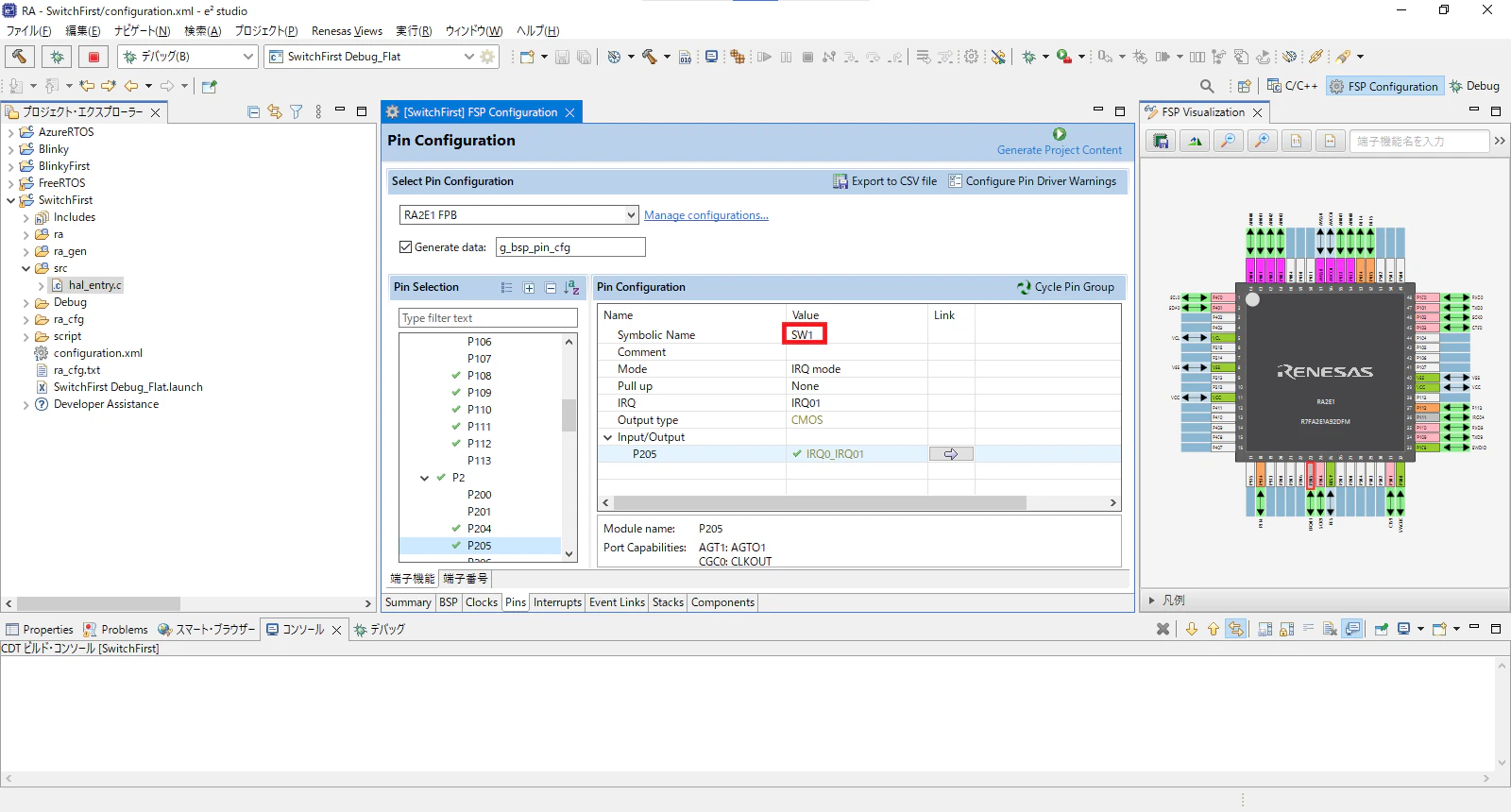Screen dimensions: 1511x812
Task: Expand the 凡例 legend section
Action: coord(1152,600)
